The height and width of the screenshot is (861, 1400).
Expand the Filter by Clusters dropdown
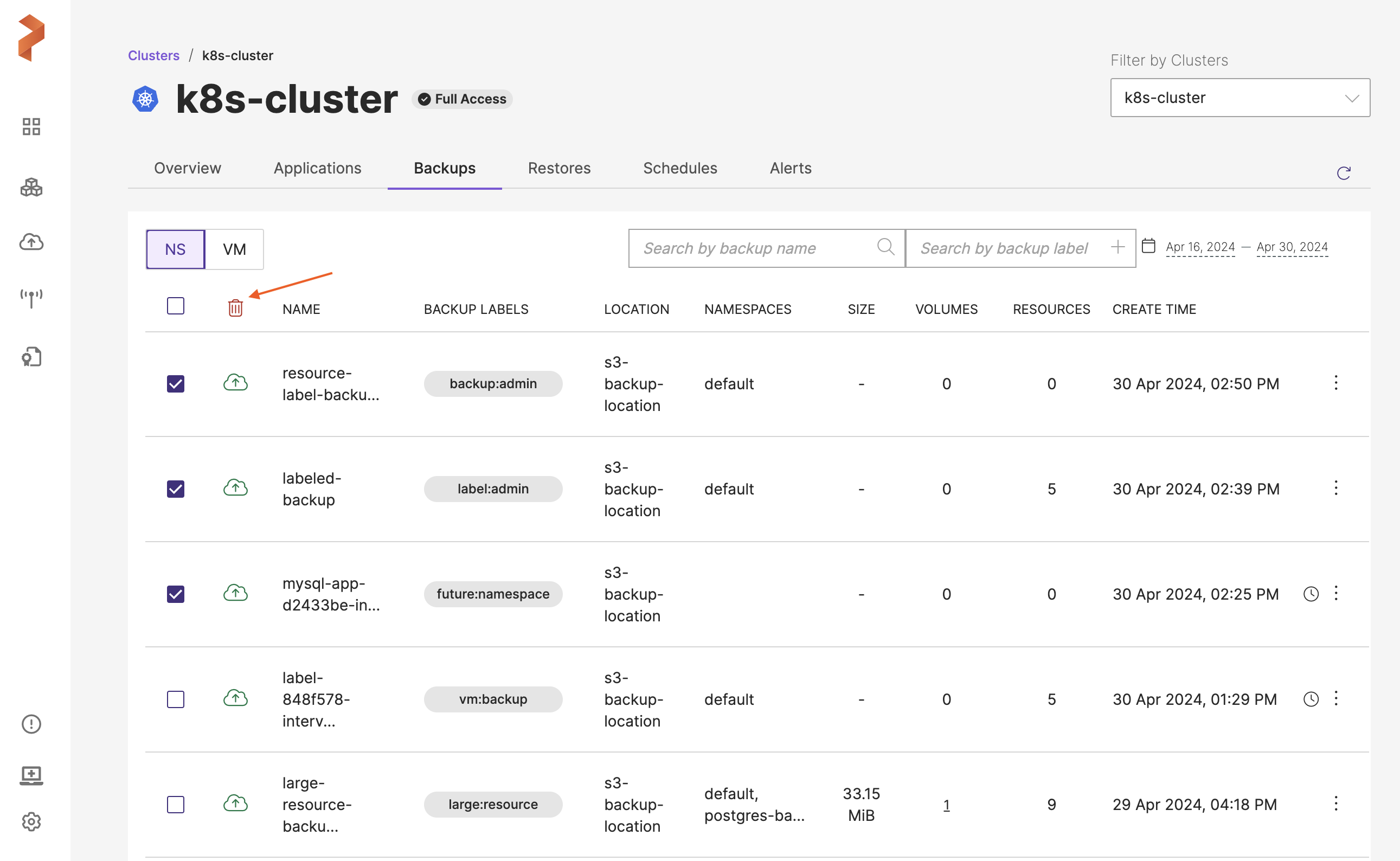1240,98
